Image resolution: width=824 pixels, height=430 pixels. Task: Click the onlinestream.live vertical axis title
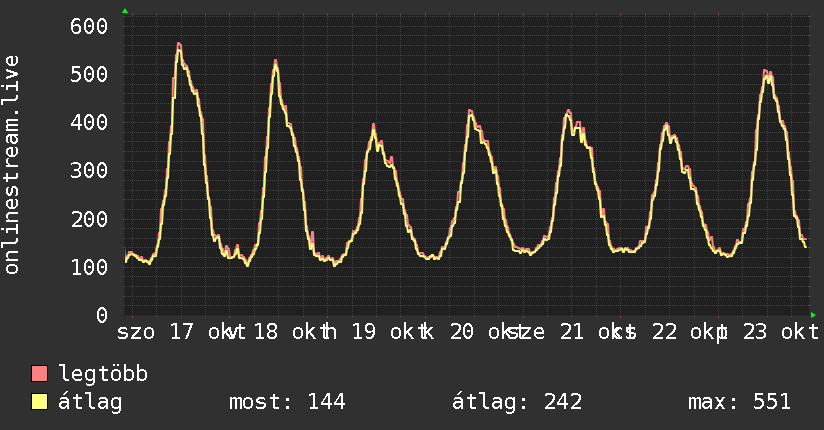point(11,165)
